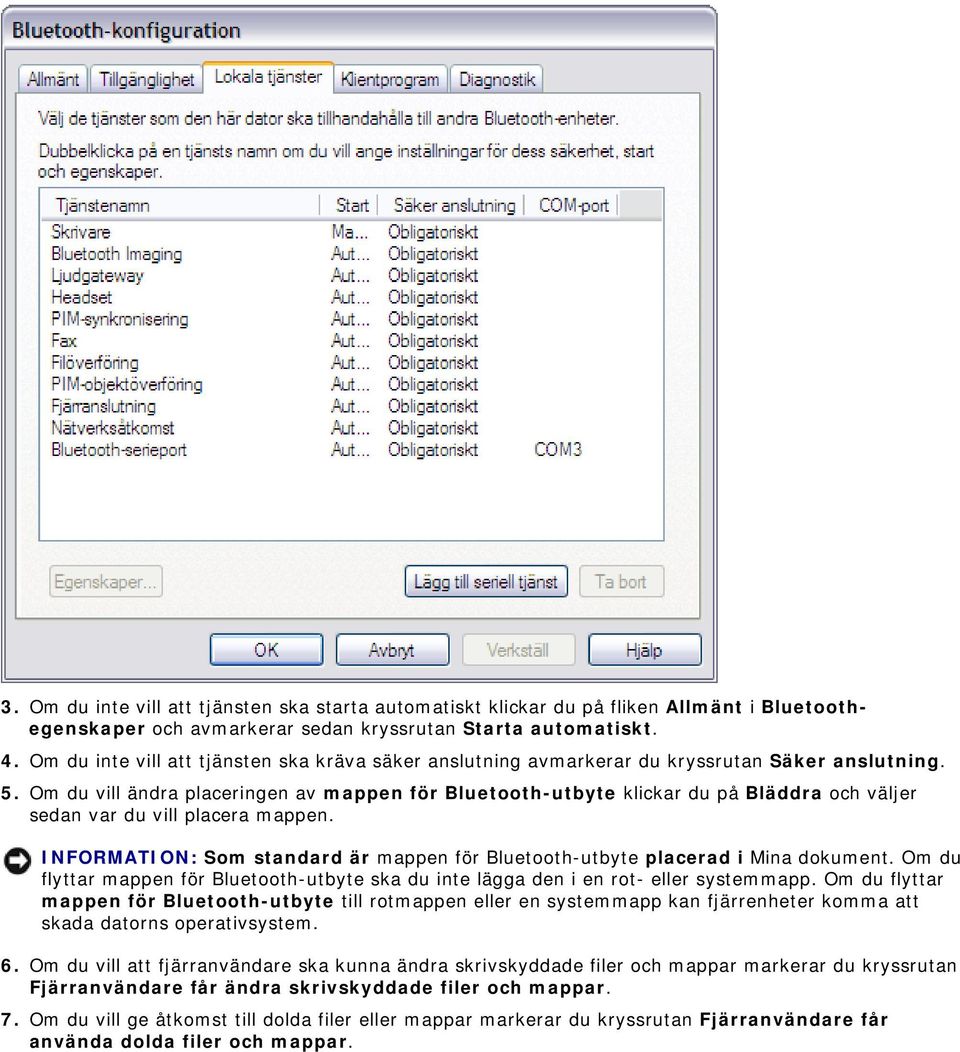Go to the Klientprogram tab
The image size is (960, 1052).
click(x=390, y=80)
